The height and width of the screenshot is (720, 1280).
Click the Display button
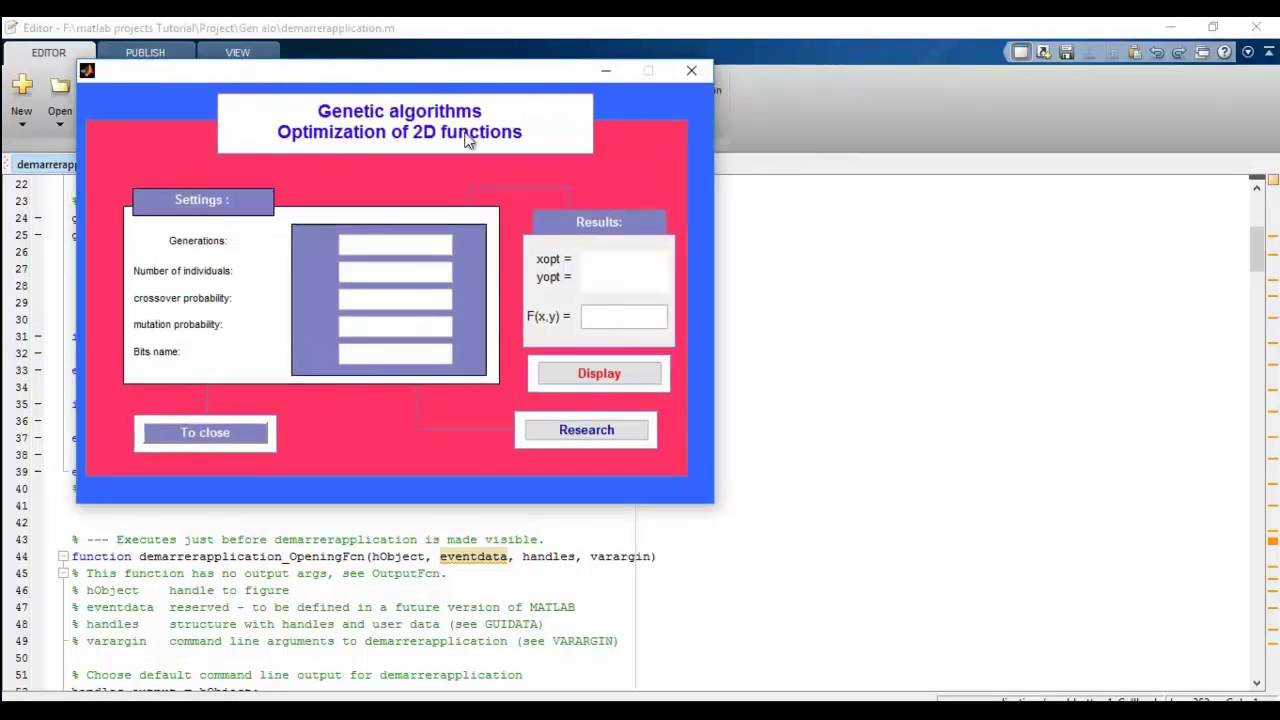tap(599, 373)
